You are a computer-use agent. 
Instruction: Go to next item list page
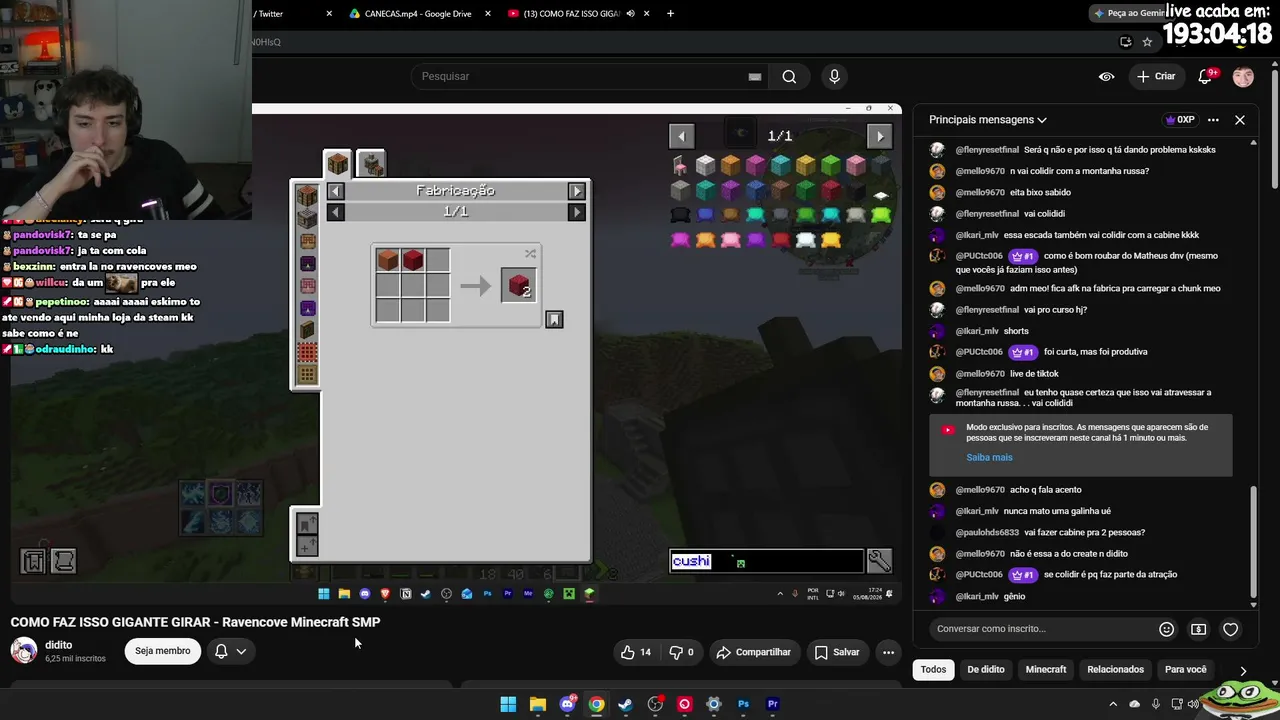879,136
